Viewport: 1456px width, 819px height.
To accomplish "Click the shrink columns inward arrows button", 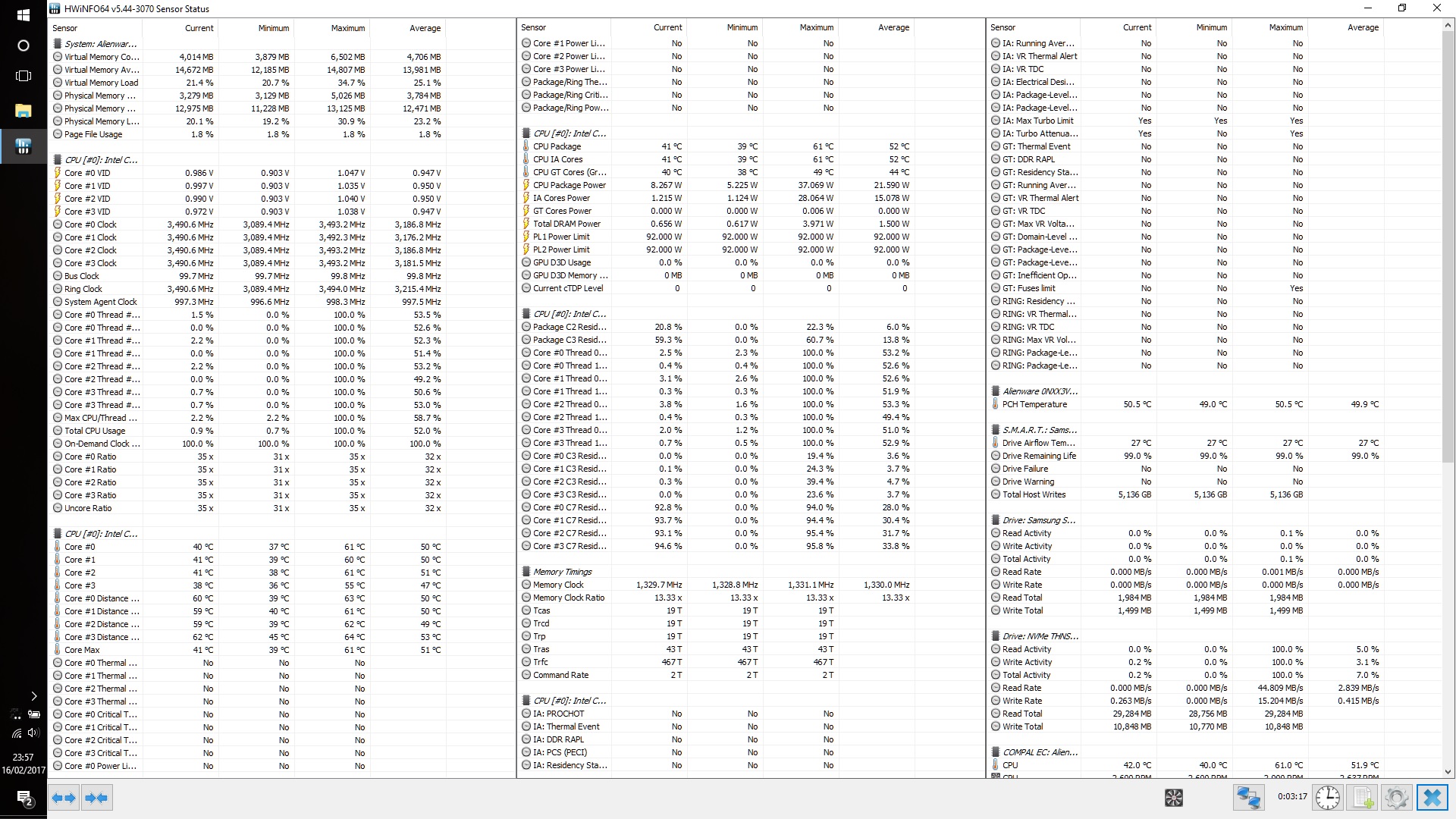I will pyautogui.click(x=96, y=798).
